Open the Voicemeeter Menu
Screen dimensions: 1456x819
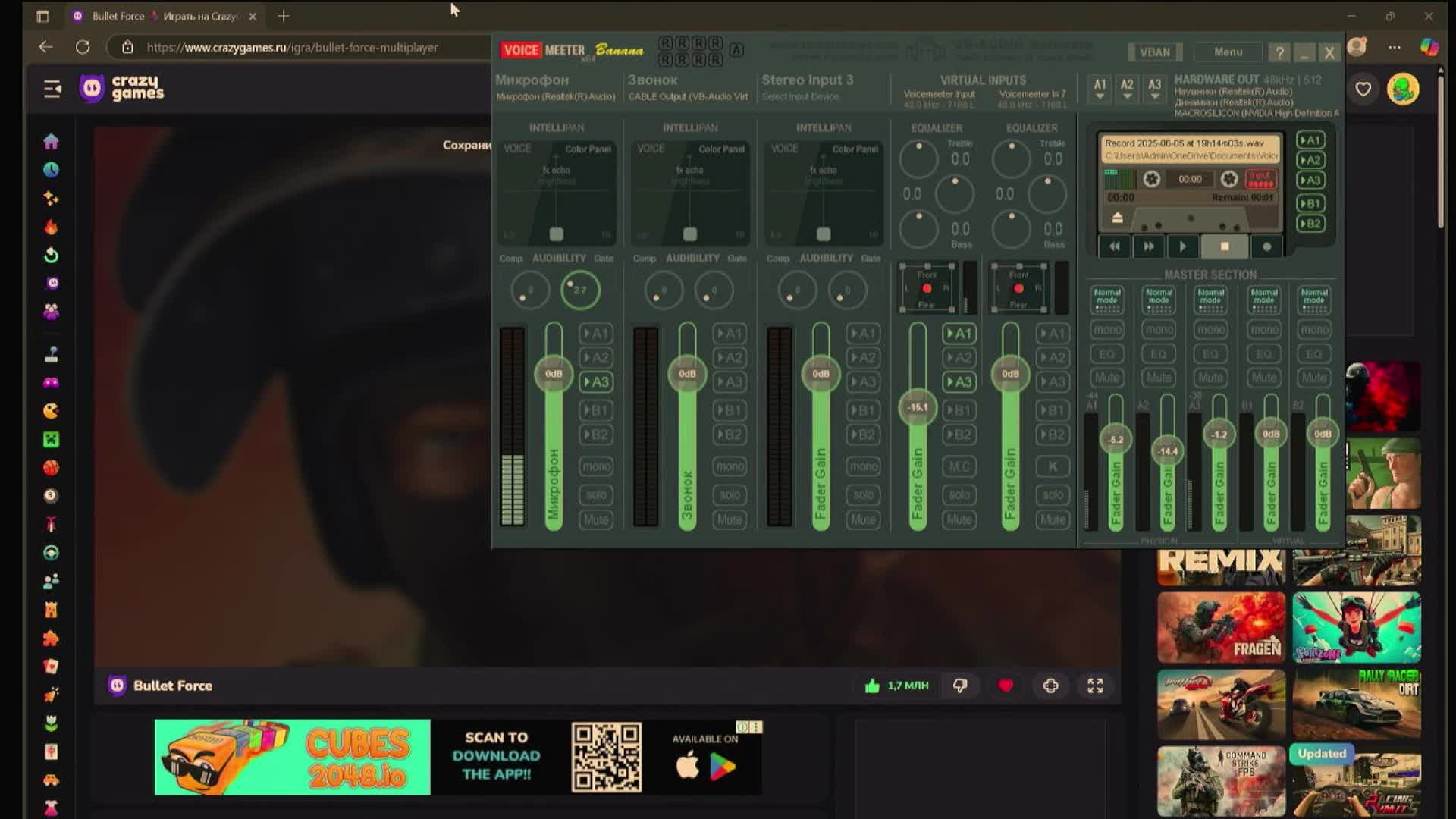[1228, 52]
